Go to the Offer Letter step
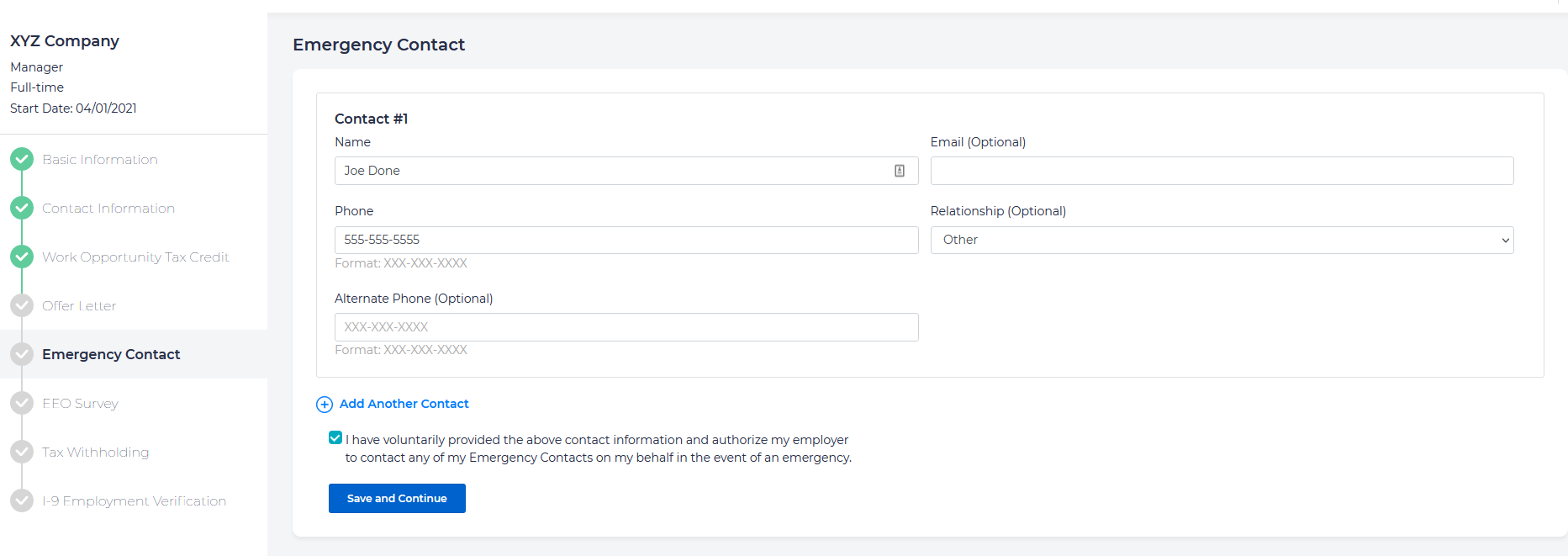The image size is (1568, 556). coord(79,305)
